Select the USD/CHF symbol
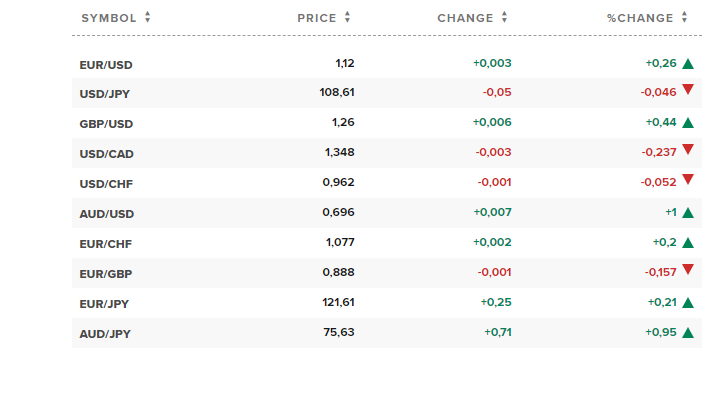 click(x=106, y=184)
